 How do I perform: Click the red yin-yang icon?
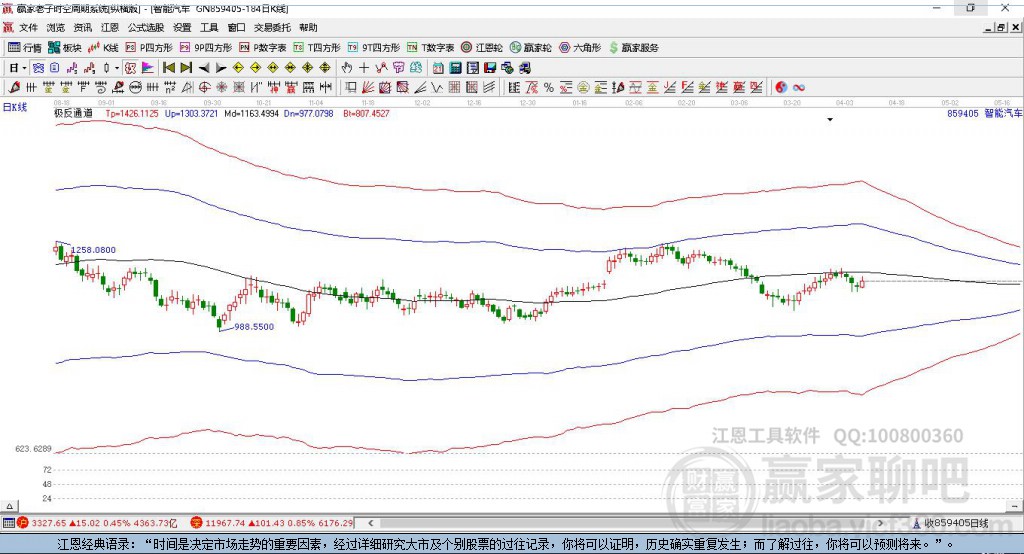click(781, 88)
